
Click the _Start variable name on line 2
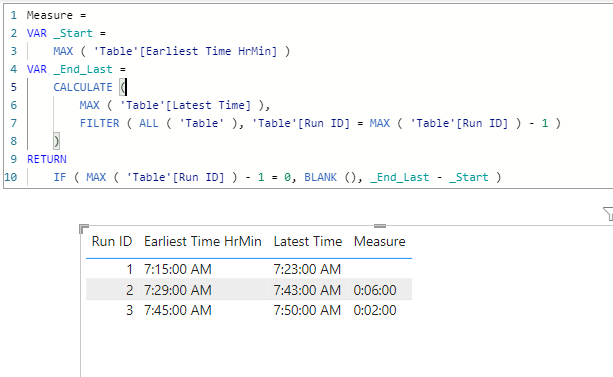[x=73, y=33]
